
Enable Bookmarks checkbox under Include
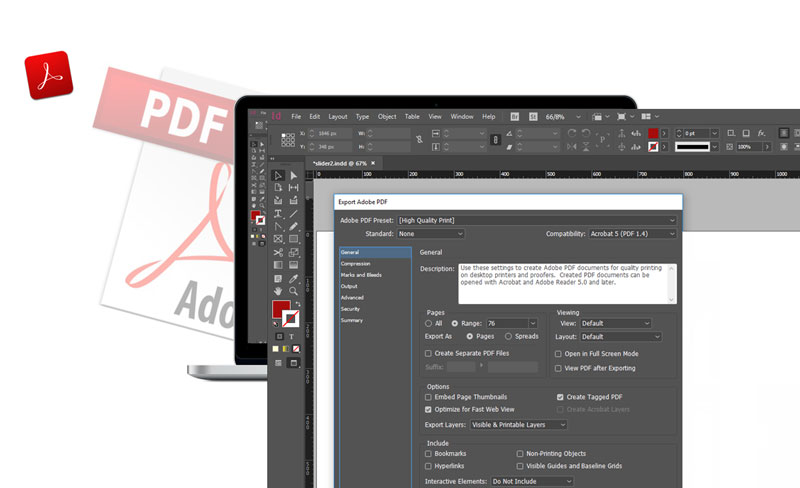429,454
